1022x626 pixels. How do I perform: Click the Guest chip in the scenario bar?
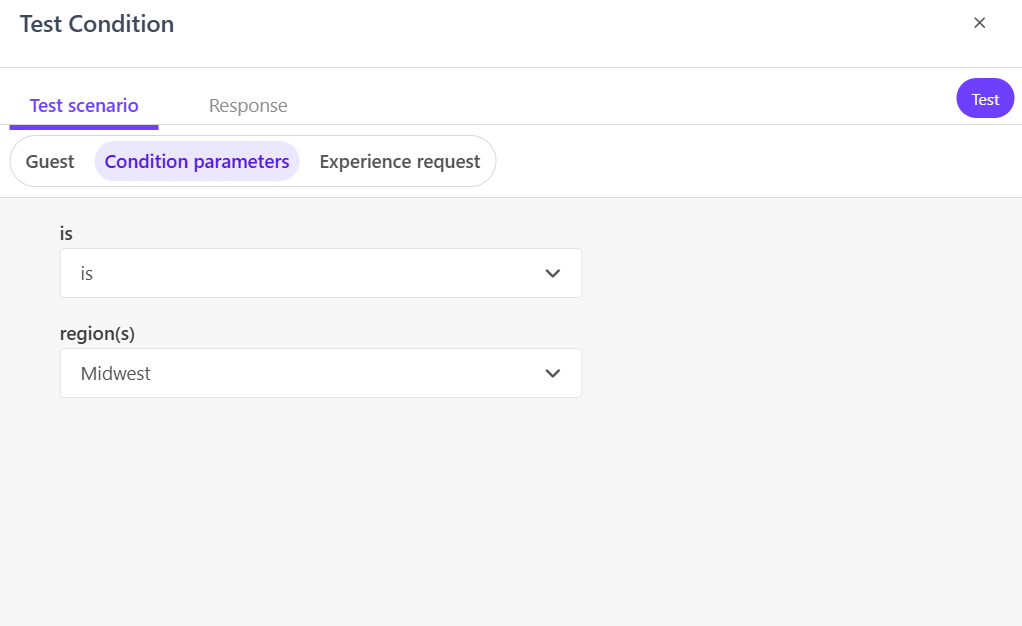click(x=51, y=160)
